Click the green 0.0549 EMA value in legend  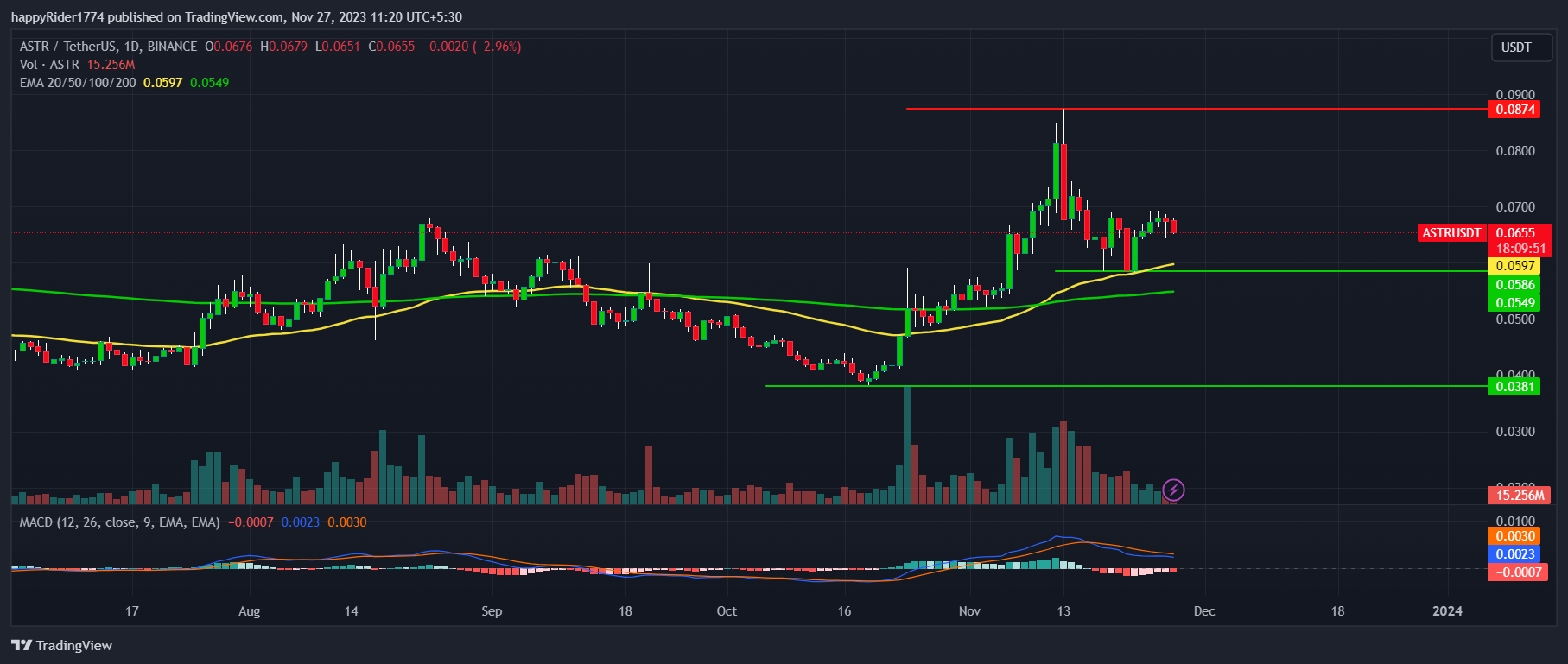coord(210,83)
